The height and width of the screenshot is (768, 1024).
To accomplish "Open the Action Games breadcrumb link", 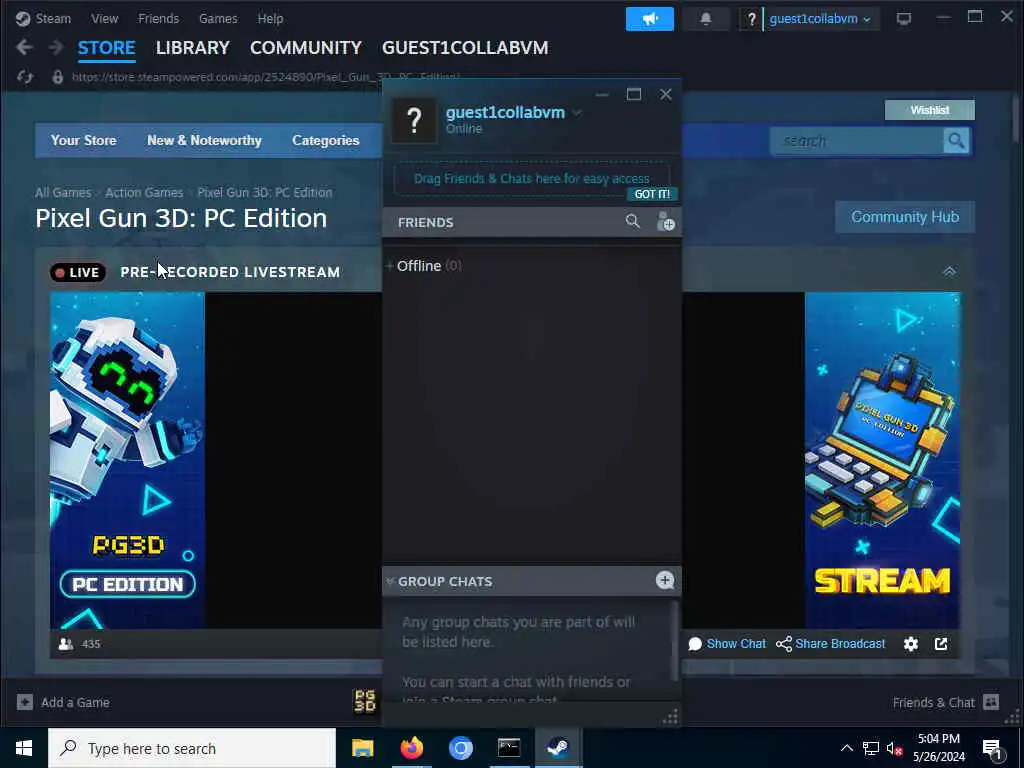I will tap(144, 192).
